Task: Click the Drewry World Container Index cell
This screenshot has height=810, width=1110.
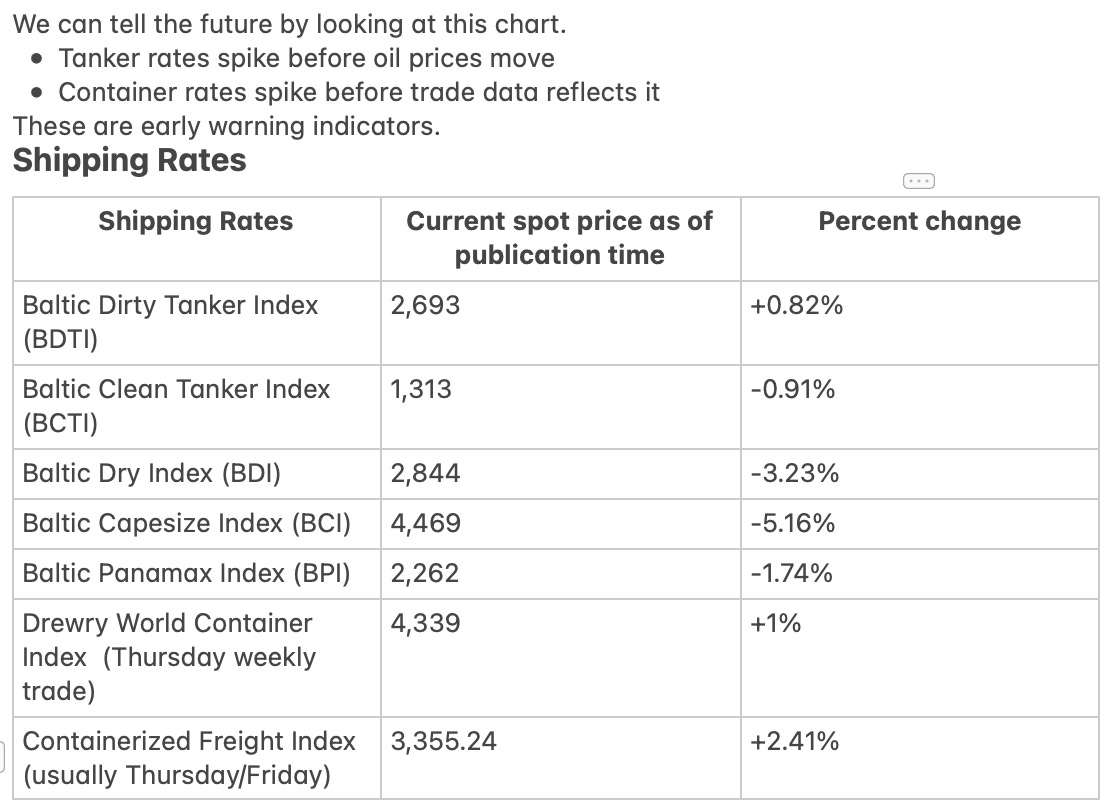Action: point(197,658)
